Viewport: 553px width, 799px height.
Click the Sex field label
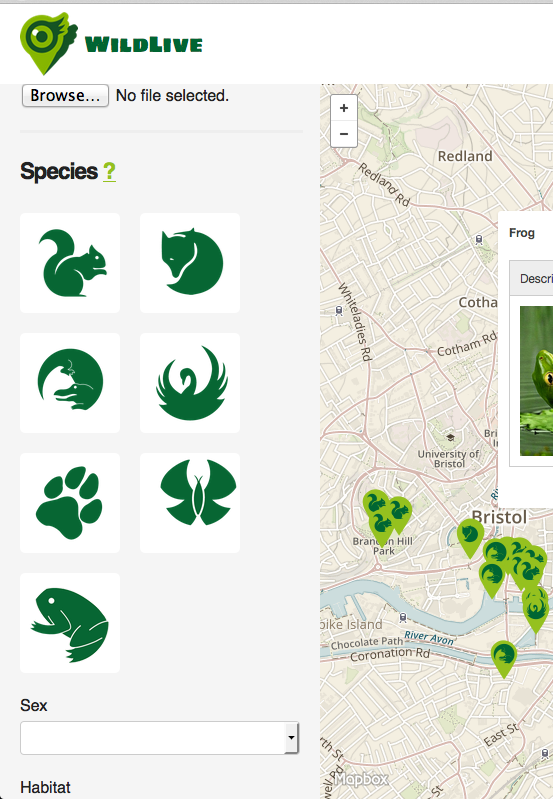[34, 705]
